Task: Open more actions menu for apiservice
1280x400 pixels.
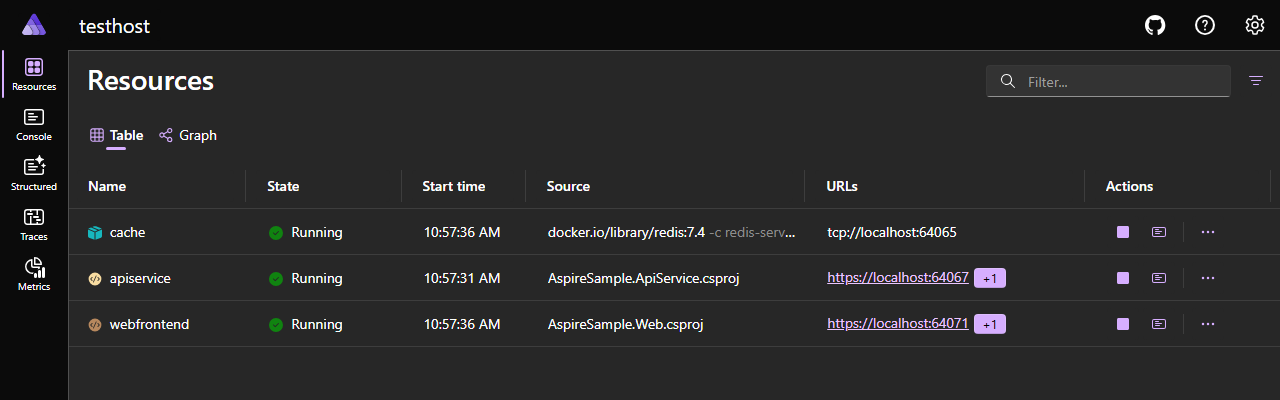Action: pos(1207,278)
